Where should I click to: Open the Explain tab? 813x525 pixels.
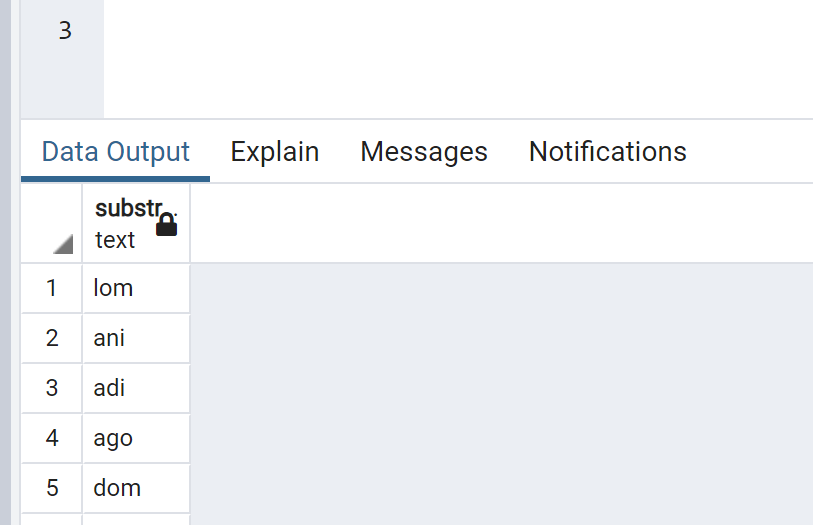click(x=275, y=152)
